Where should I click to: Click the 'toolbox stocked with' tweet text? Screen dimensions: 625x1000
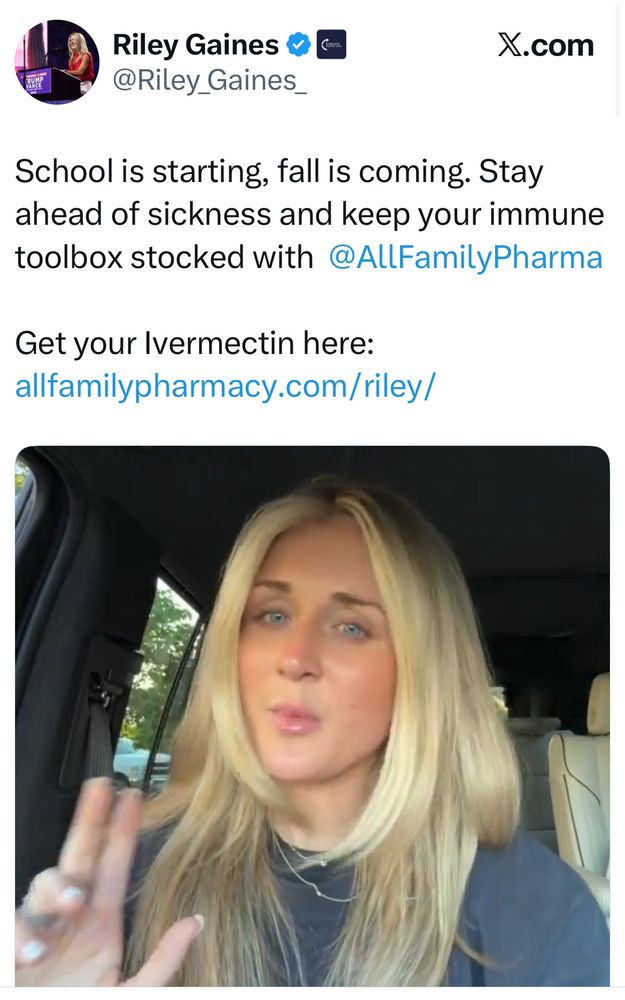[x=164, y=258]
